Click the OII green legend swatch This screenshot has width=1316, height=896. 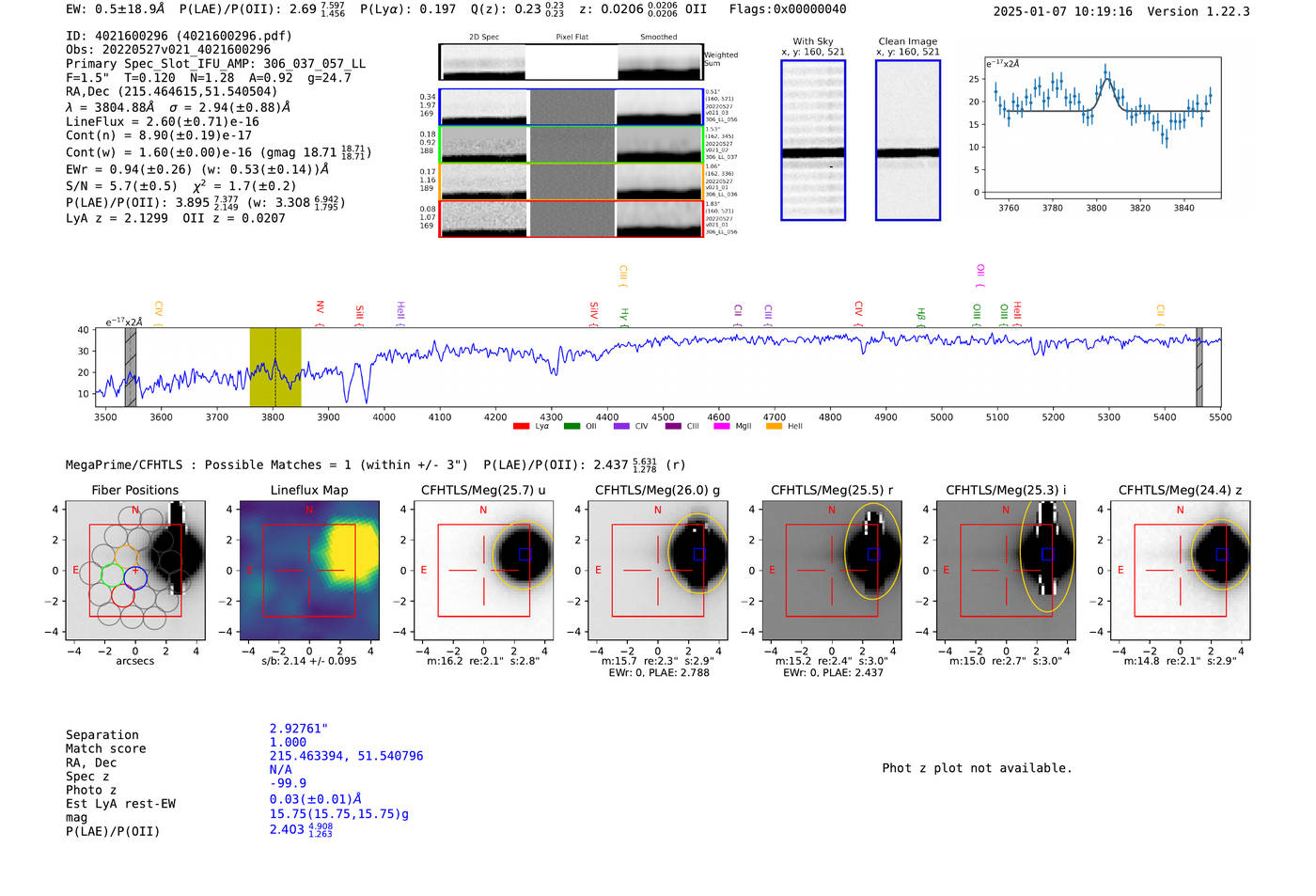coord(572,426)
